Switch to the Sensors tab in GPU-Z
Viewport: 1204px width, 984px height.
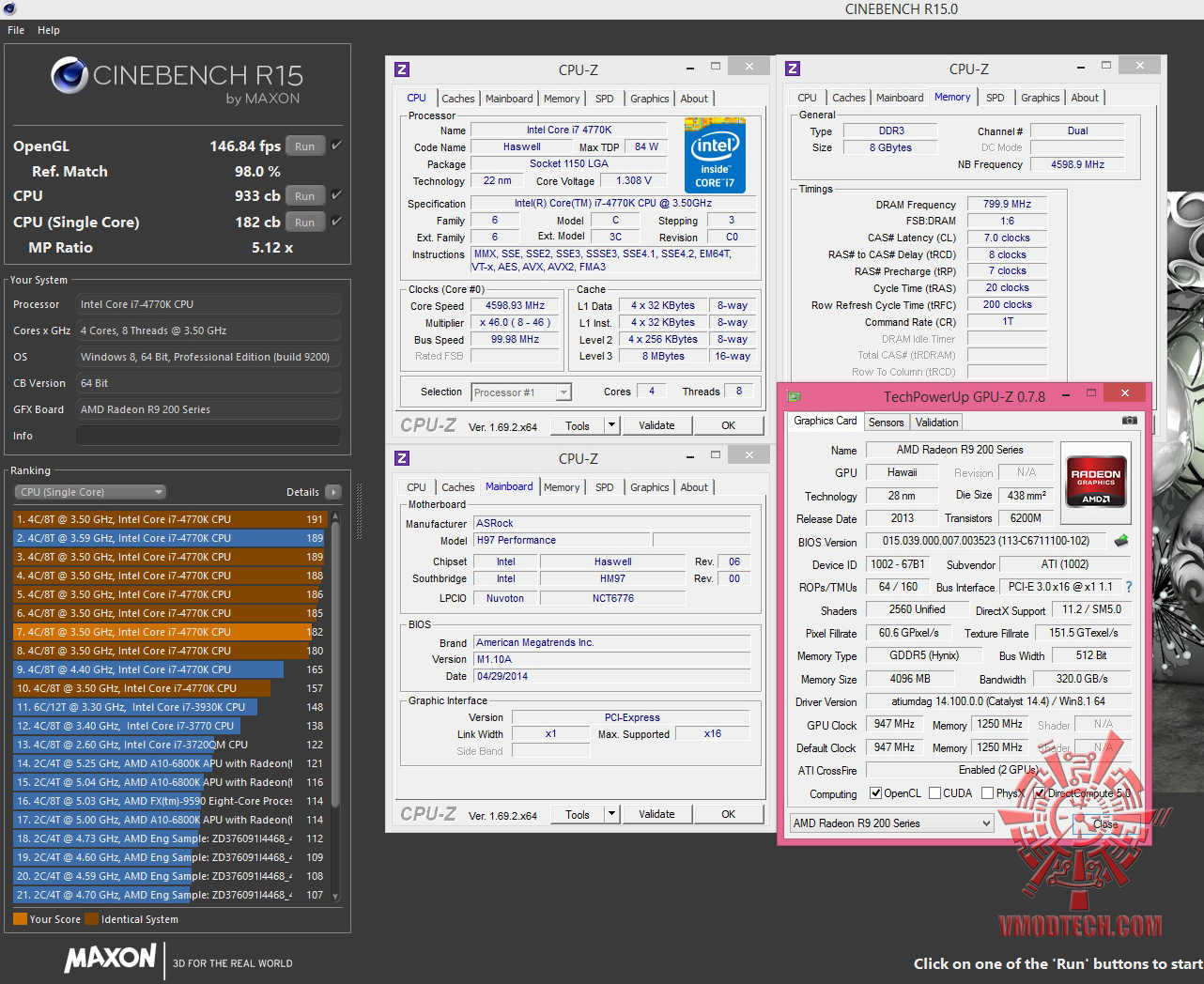887,423
